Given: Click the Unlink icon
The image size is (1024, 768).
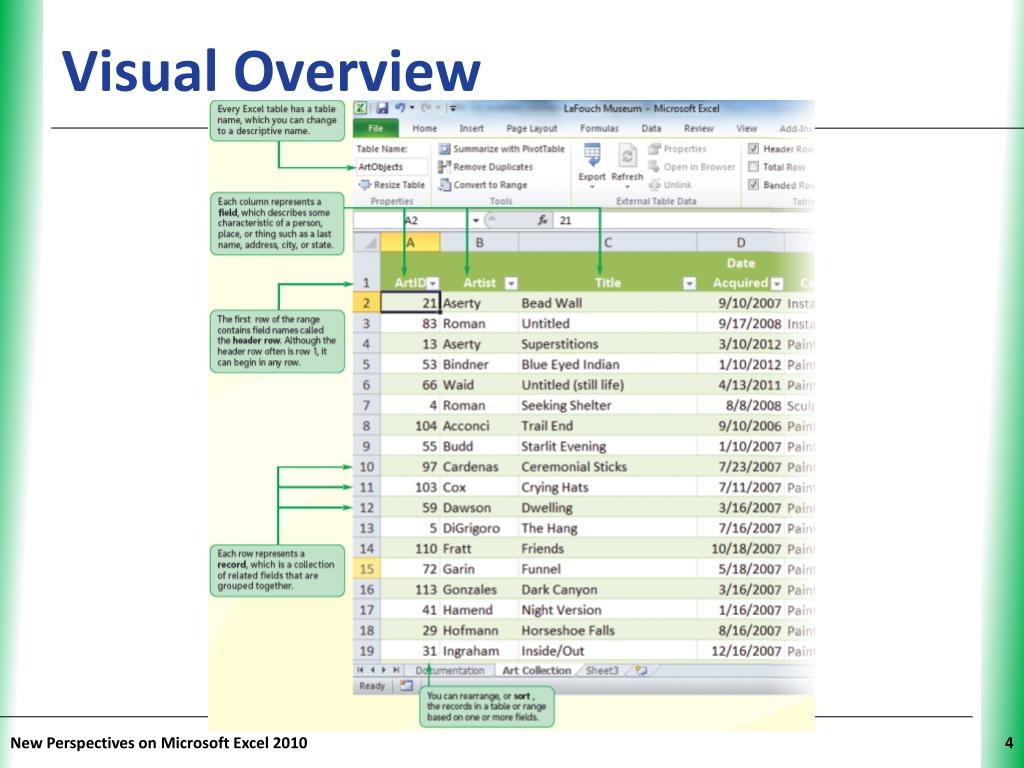Looking at the screenshot, I should 654,185.
